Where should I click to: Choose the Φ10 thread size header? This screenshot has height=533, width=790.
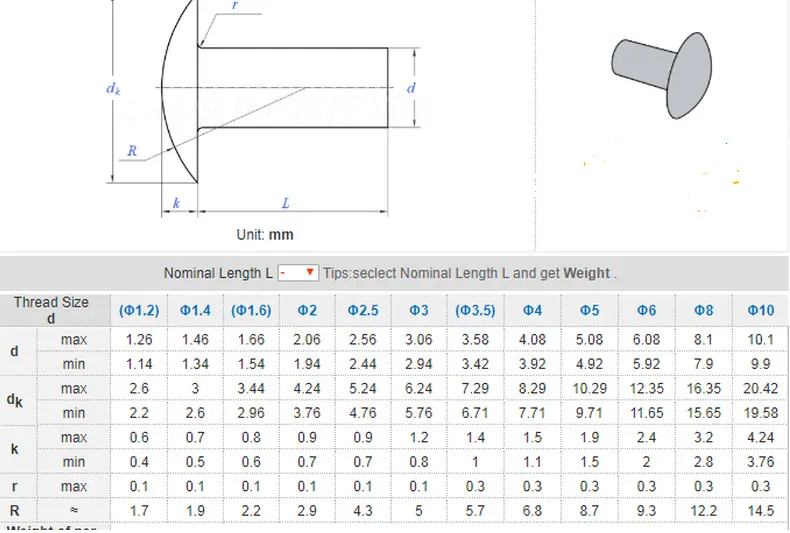point(761,310)
